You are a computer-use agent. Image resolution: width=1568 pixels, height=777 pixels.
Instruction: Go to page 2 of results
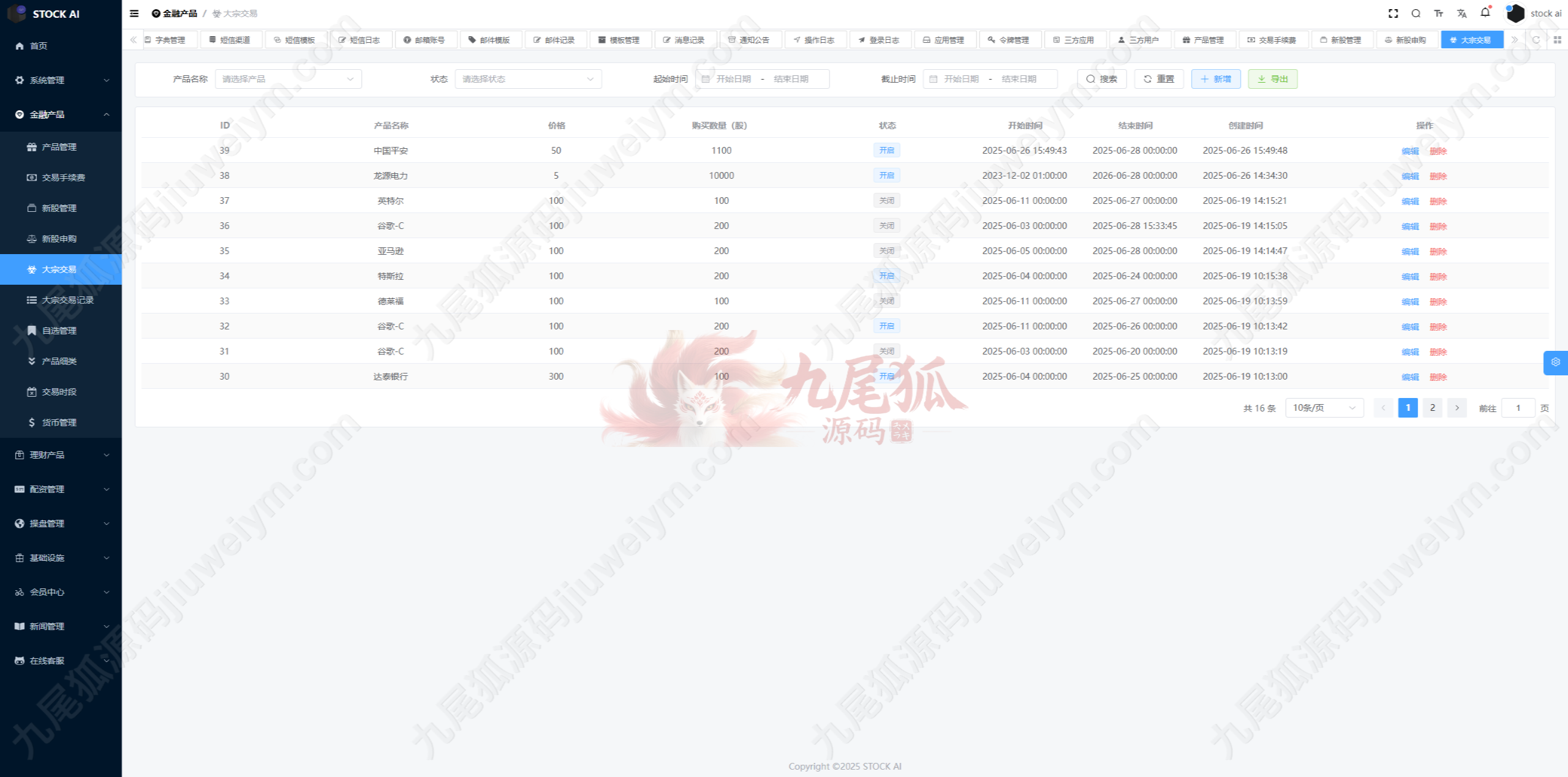pos(1432,408)
